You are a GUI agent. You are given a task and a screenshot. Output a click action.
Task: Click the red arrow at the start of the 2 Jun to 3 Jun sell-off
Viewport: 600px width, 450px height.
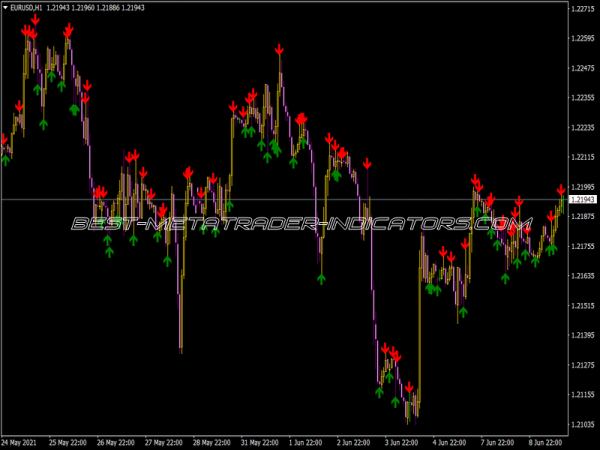tap(368, 162)
